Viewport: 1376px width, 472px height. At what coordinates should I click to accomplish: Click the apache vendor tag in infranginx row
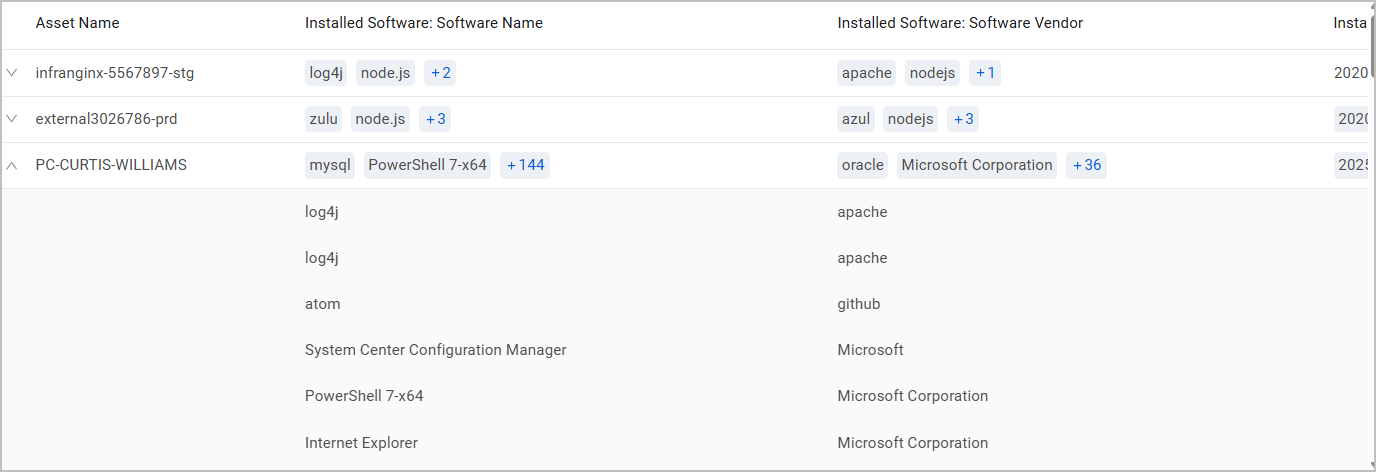[867, 73]
